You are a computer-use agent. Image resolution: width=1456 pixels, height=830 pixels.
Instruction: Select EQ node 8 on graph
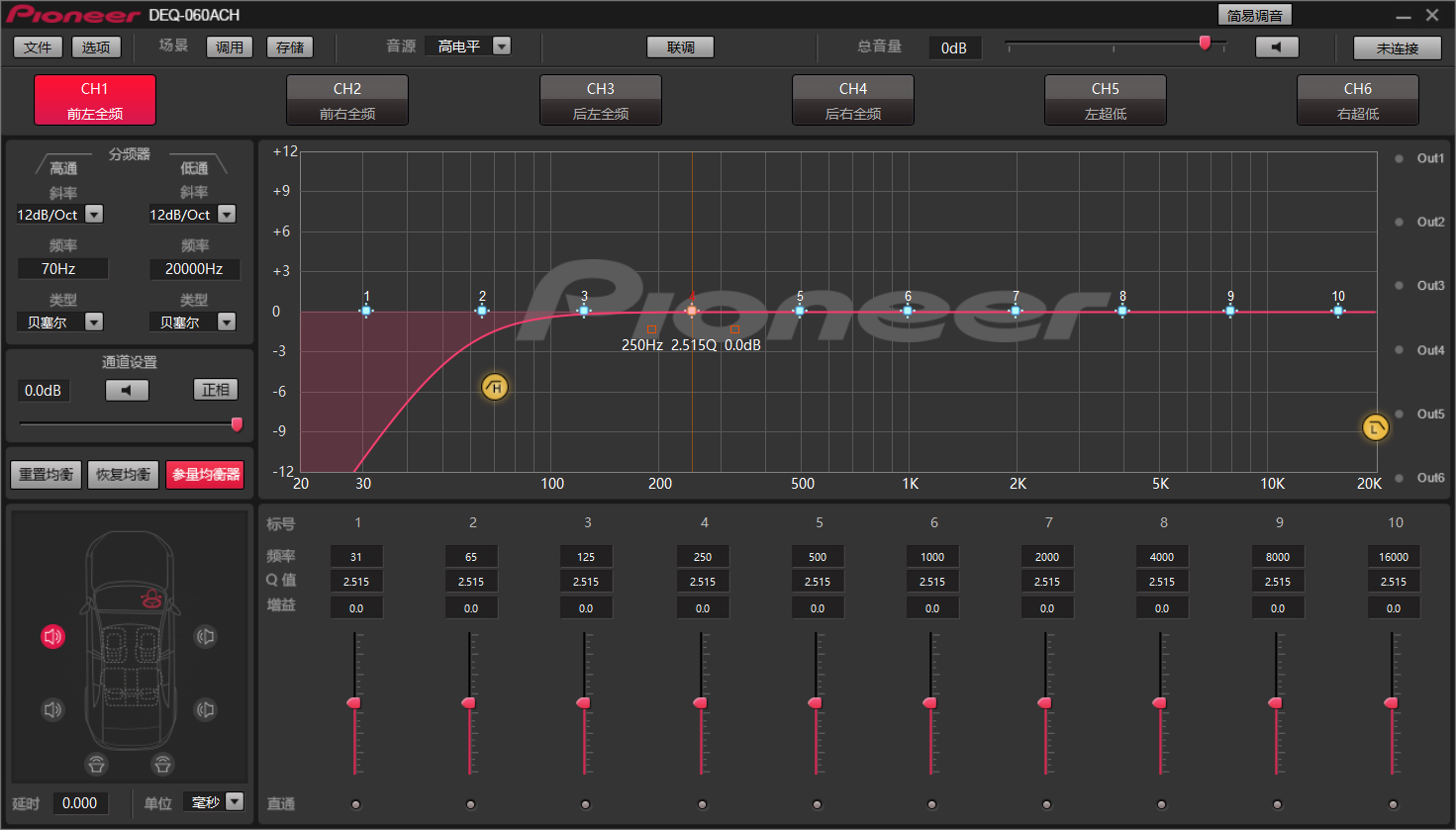pyautogui.click(x=1122, y=311)
